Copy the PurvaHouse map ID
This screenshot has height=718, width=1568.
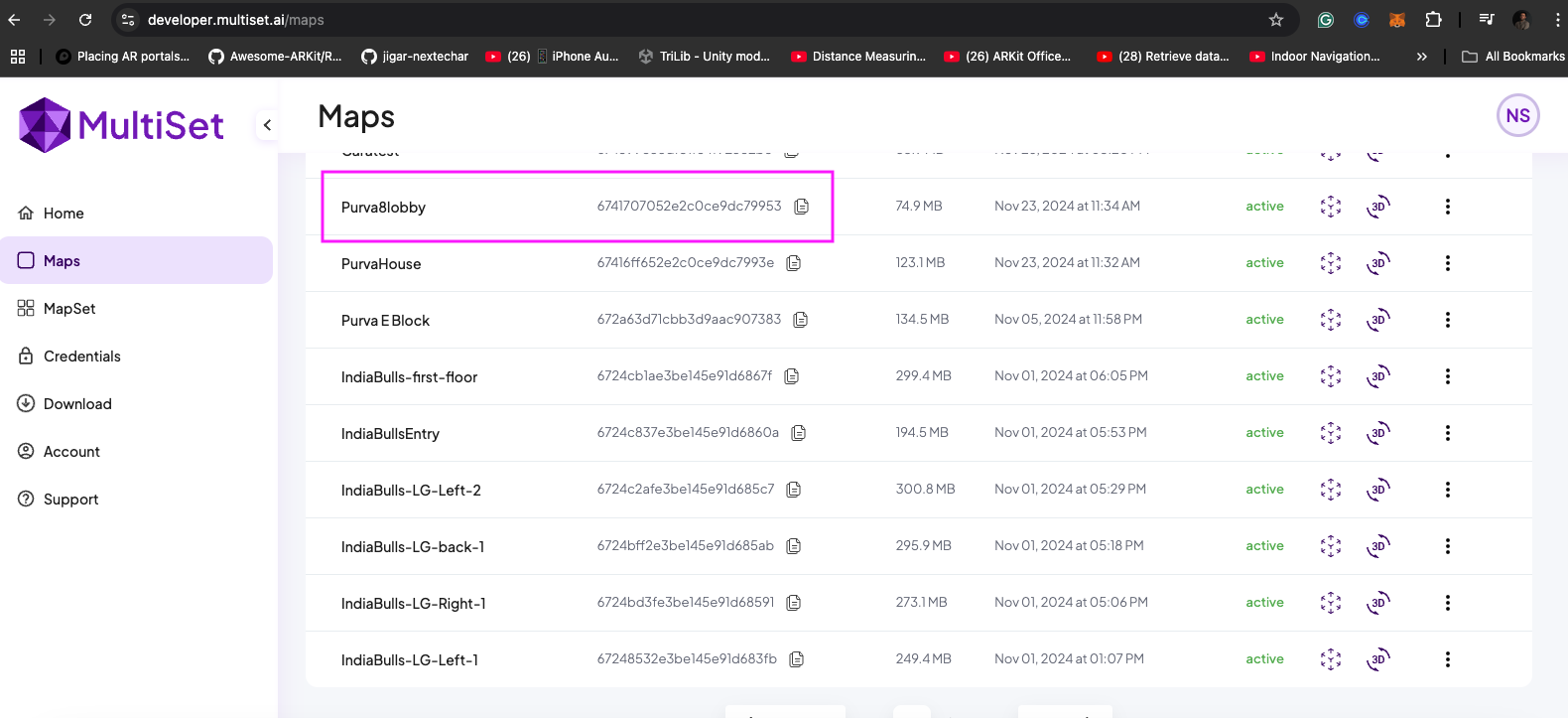coord(794,263)
